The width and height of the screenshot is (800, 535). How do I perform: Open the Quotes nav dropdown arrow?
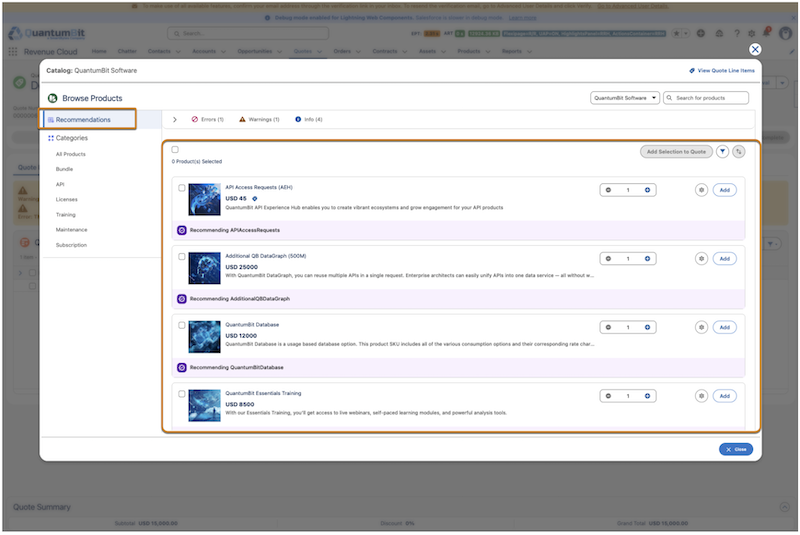[x=319, y=52]
